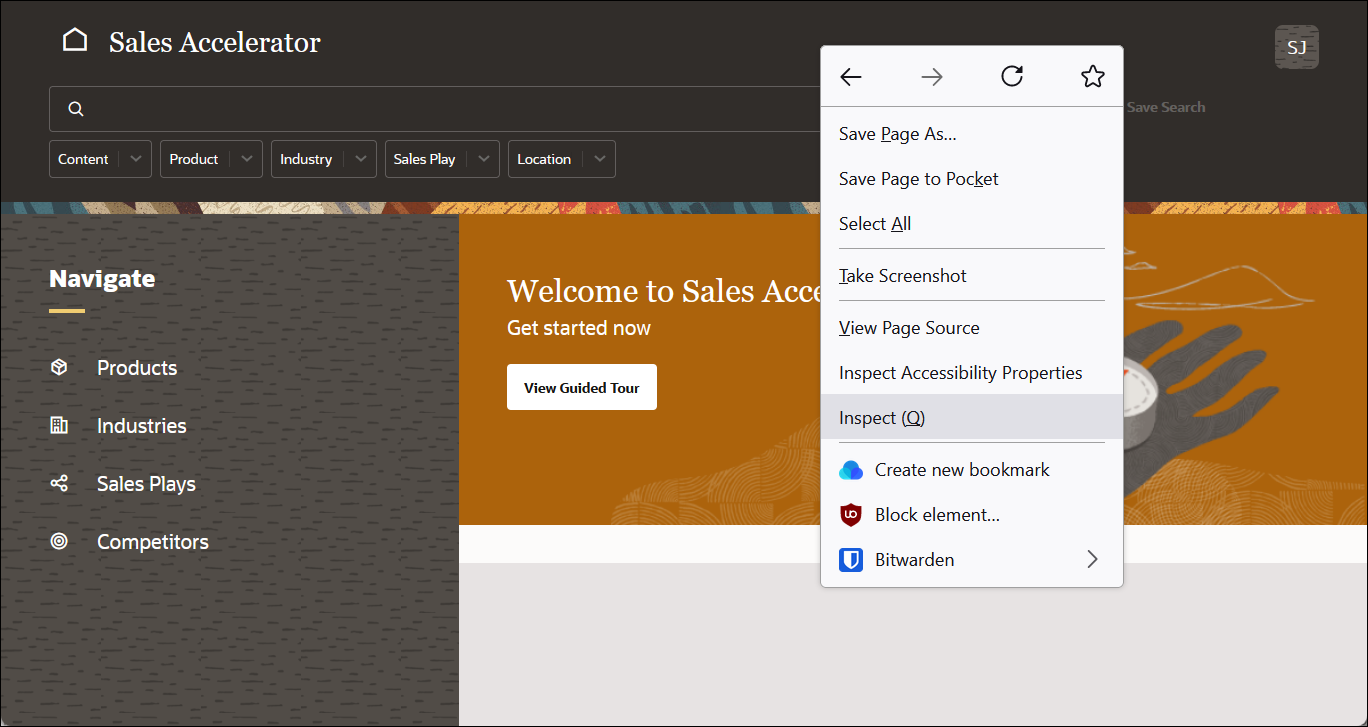Click the home icon beside Sales Accelerator

pyautogui.click(x=75, y=38)
